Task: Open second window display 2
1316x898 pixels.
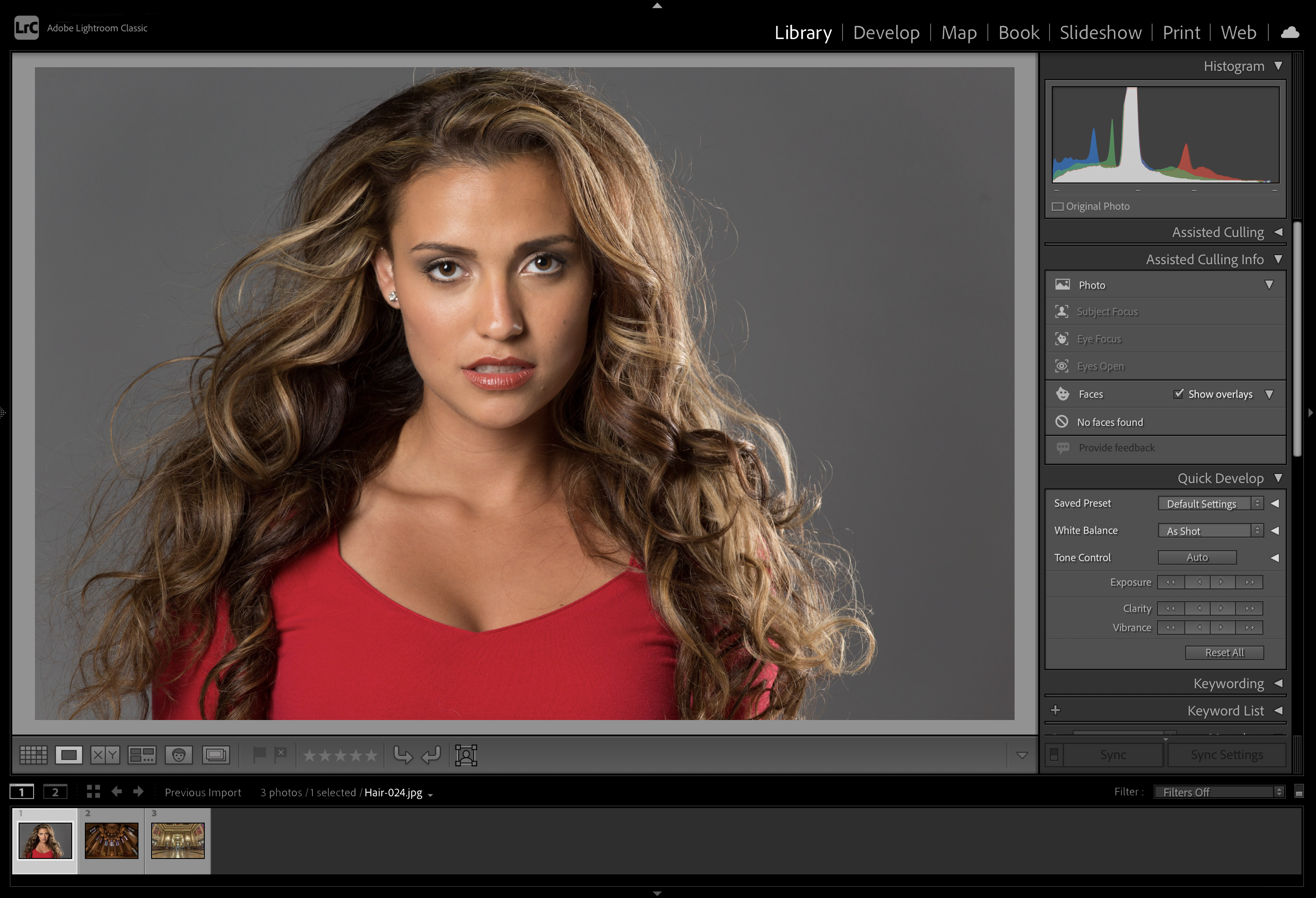Action: point(55,792)
